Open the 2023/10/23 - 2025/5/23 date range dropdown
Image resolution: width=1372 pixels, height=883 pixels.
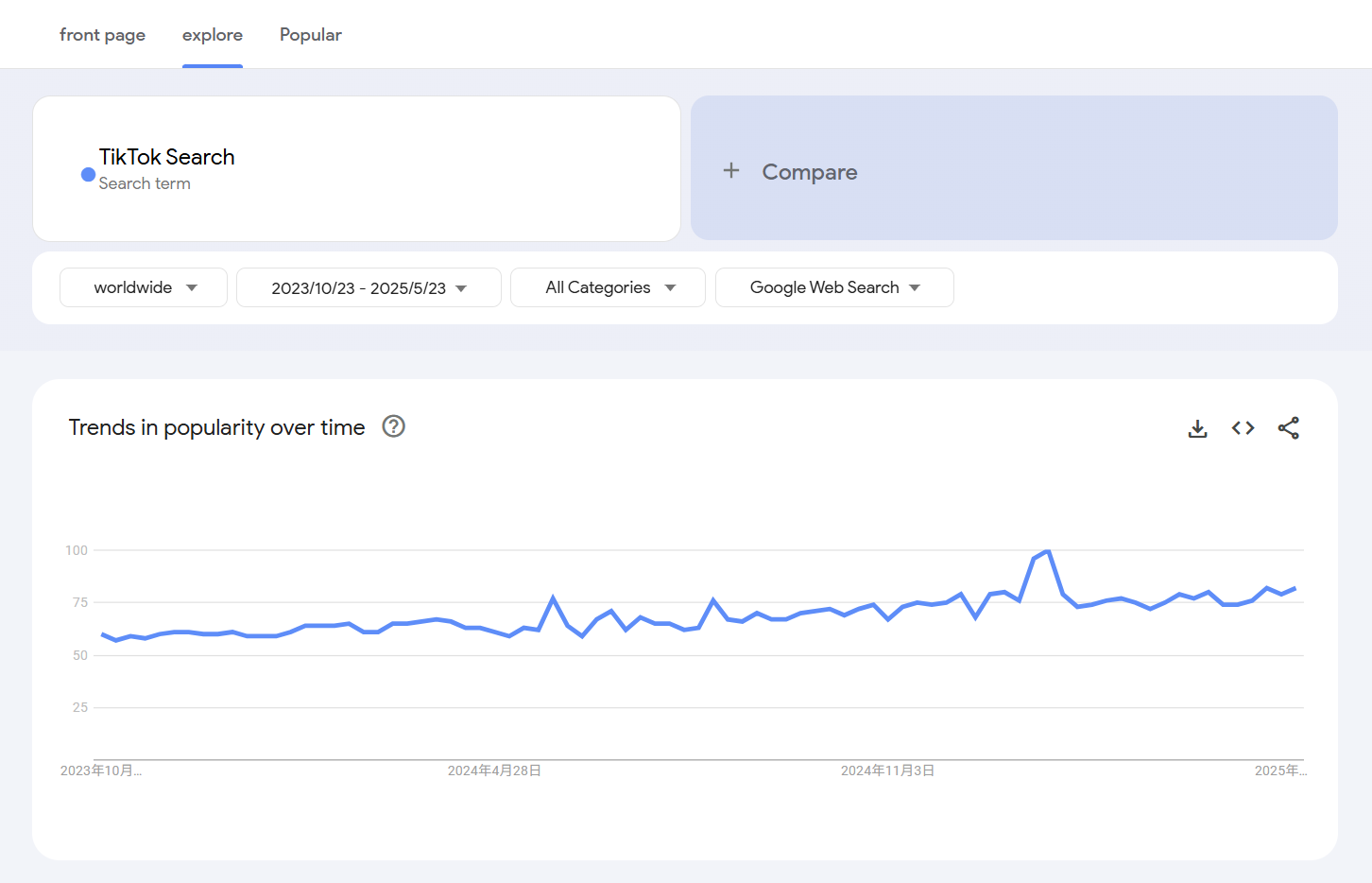click(369, 287)
